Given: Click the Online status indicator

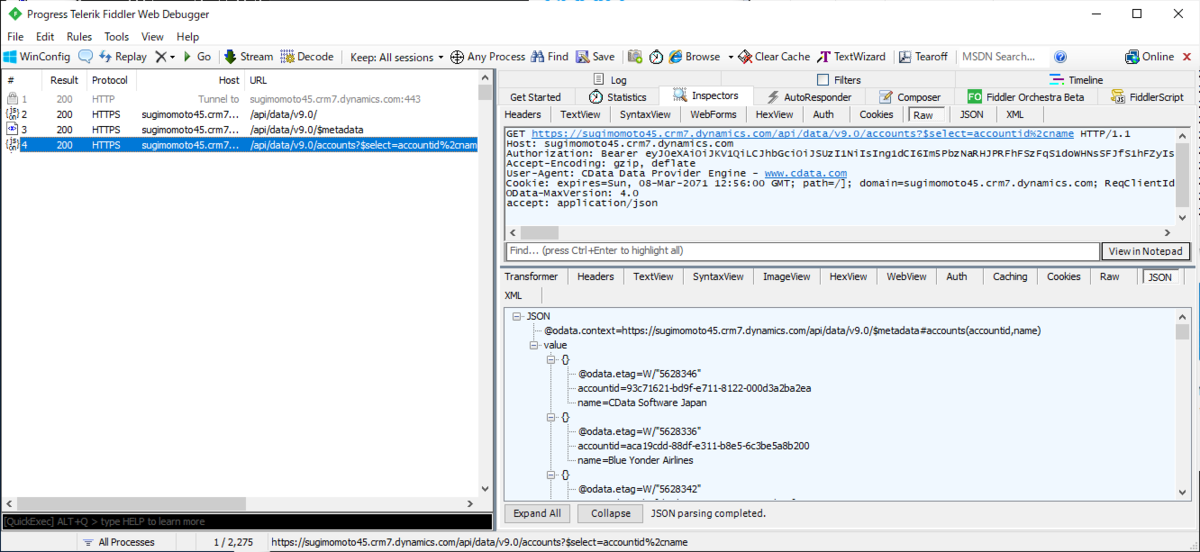Looking at the screenshot, I should [1150, 57].
